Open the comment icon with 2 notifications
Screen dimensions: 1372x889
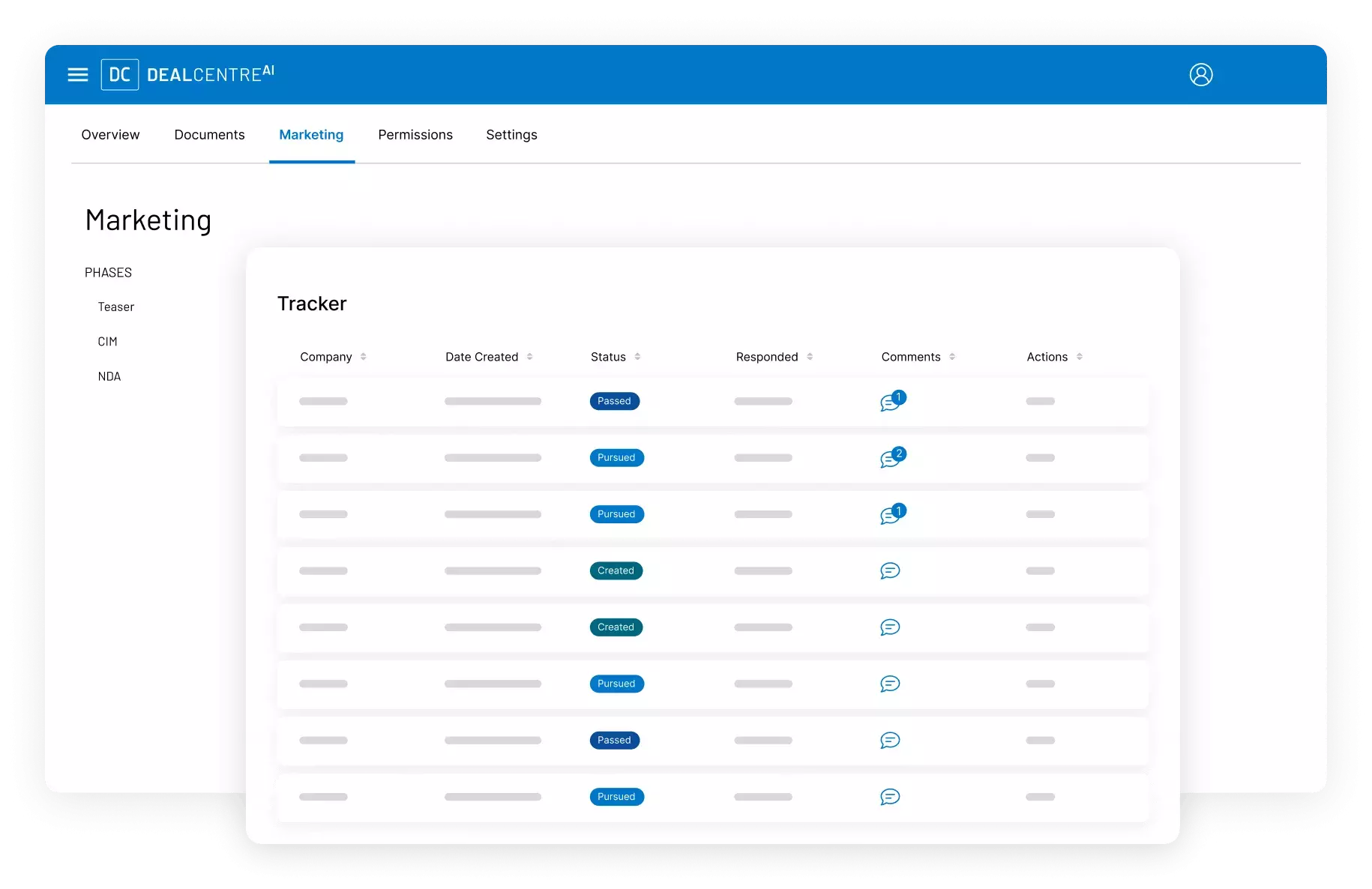pos(891,458)
